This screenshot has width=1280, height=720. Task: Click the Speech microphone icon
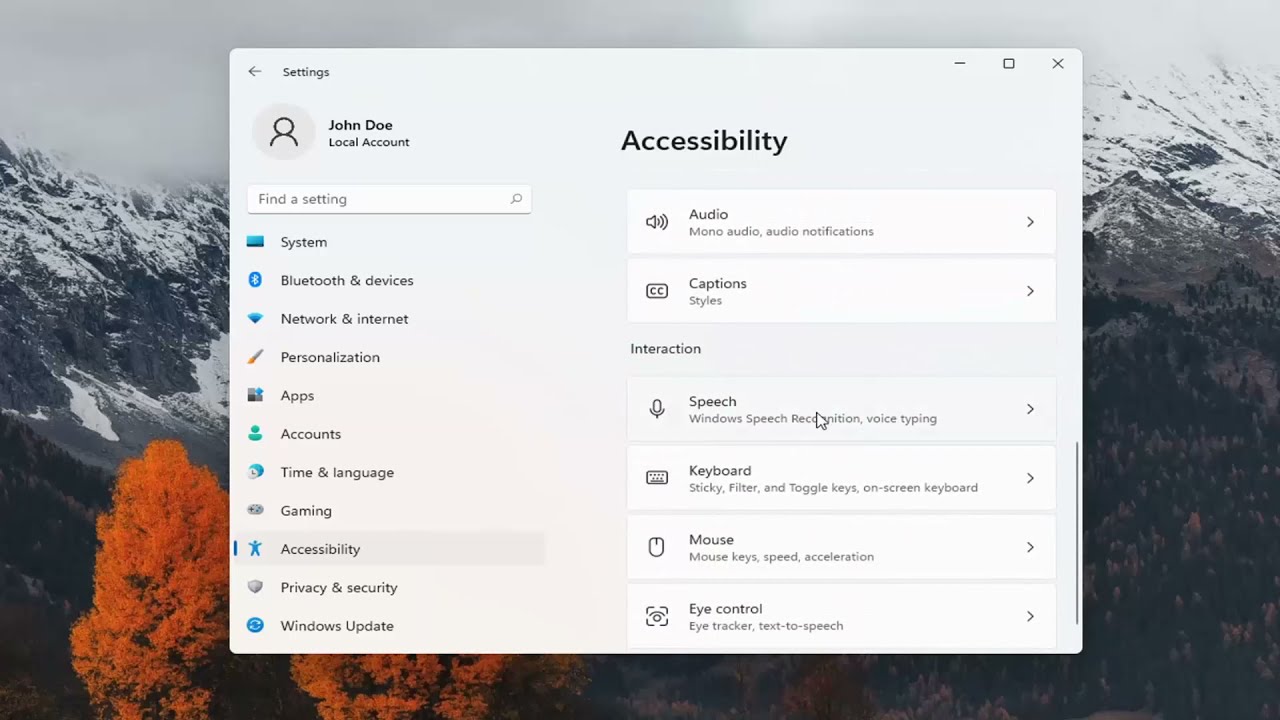click(657, 409)
